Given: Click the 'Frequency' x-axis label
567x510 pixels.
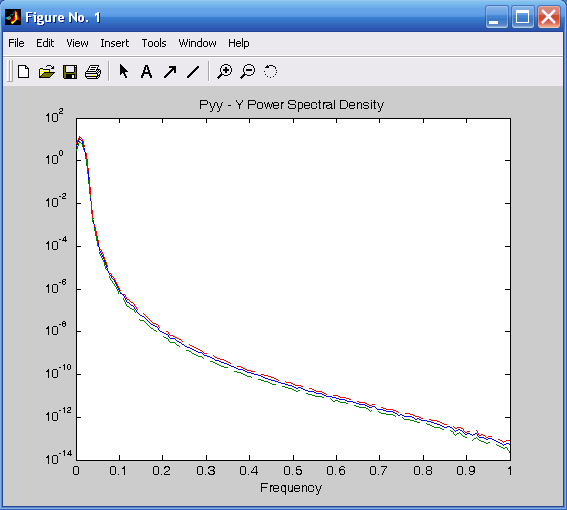Looking at the screenshot, I should pyautogui.click(x=291, y=488).
